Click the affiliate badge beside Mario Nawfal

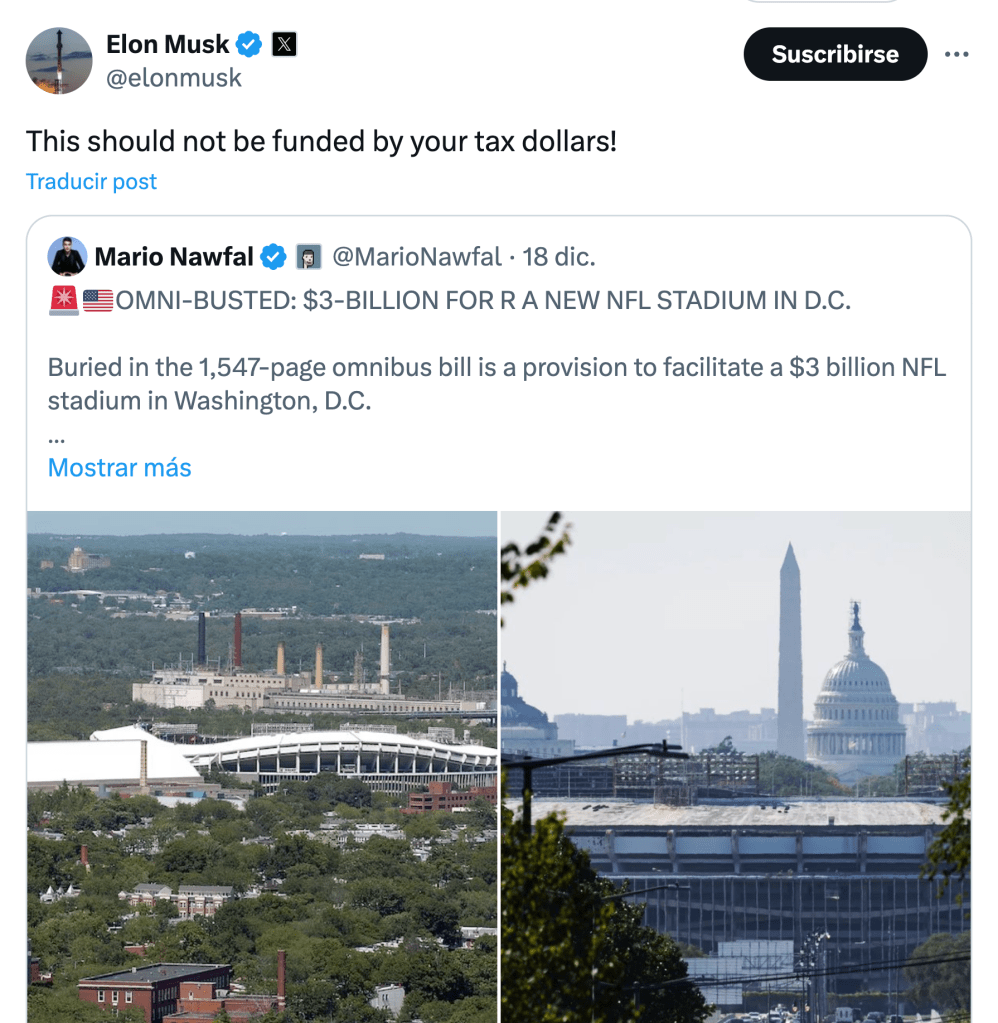308,257
